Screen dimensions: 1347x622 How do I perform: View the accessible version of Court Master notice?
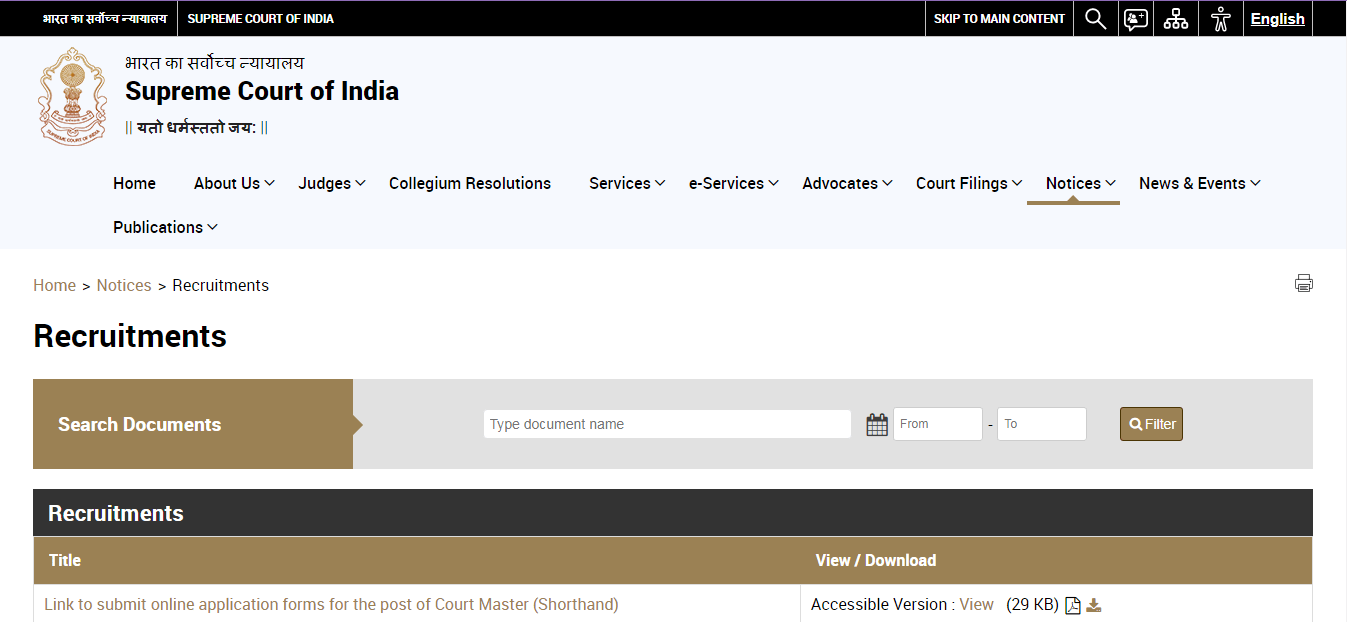pos(976,604)
